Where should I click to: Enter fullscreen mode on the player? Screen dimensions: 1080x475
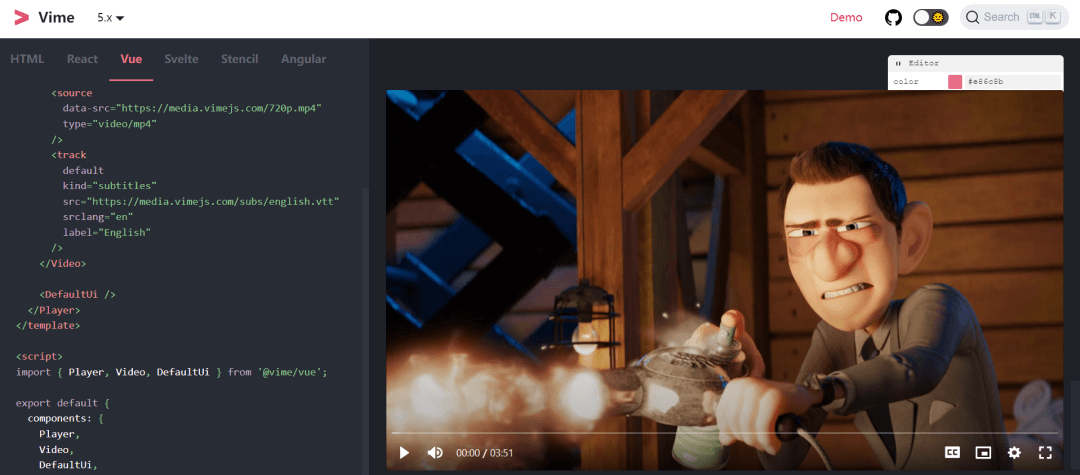[x=1045, y=452]
